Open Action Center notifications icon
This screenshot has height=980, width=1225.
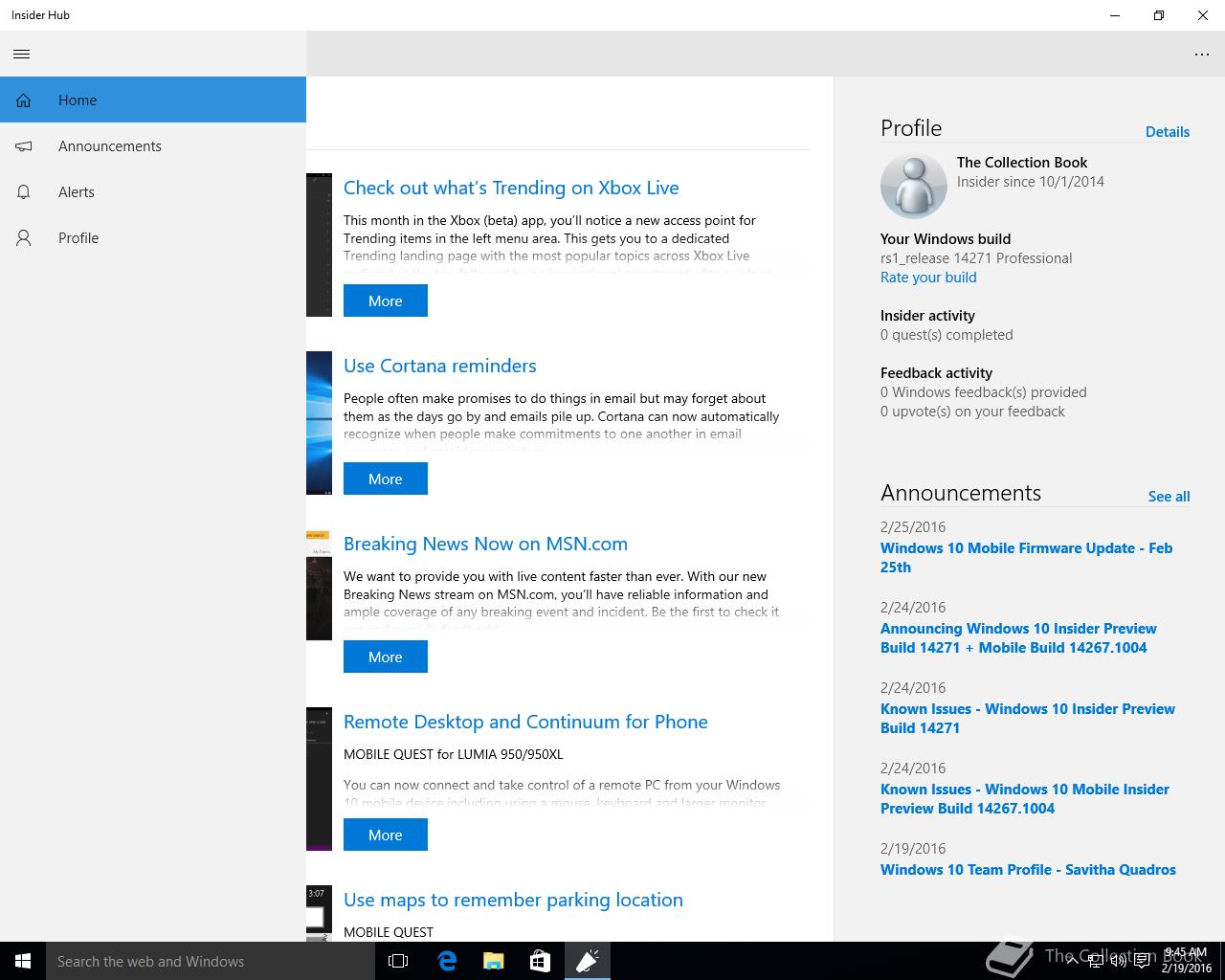pos(1142,962)
